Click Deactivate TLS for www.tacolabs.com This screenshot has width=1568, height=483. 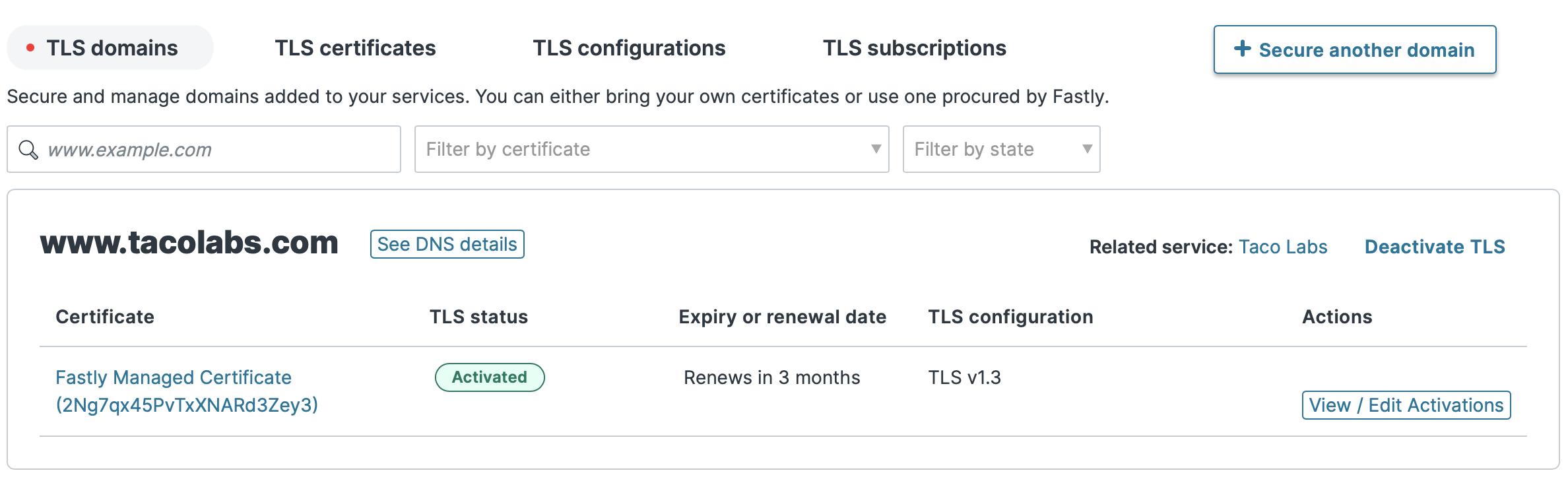click(1435, 246)
